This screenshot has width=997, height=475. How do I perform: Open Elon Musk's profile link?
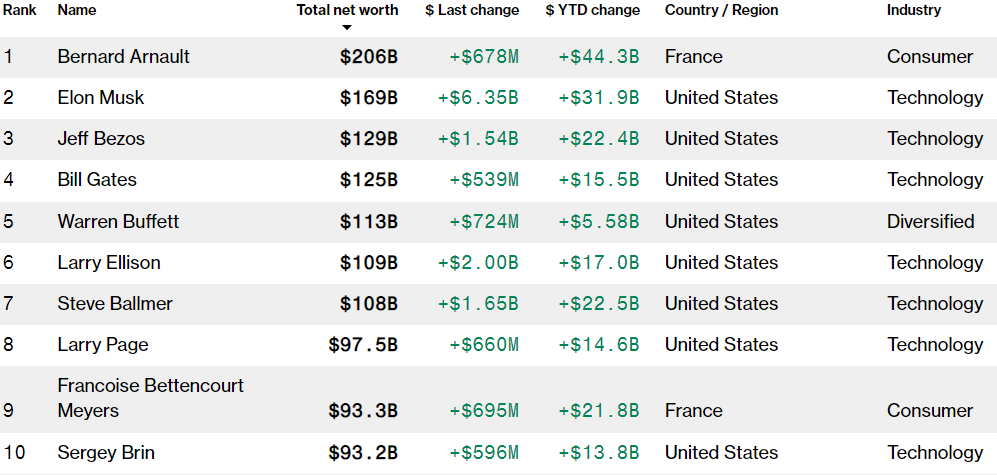100,97
